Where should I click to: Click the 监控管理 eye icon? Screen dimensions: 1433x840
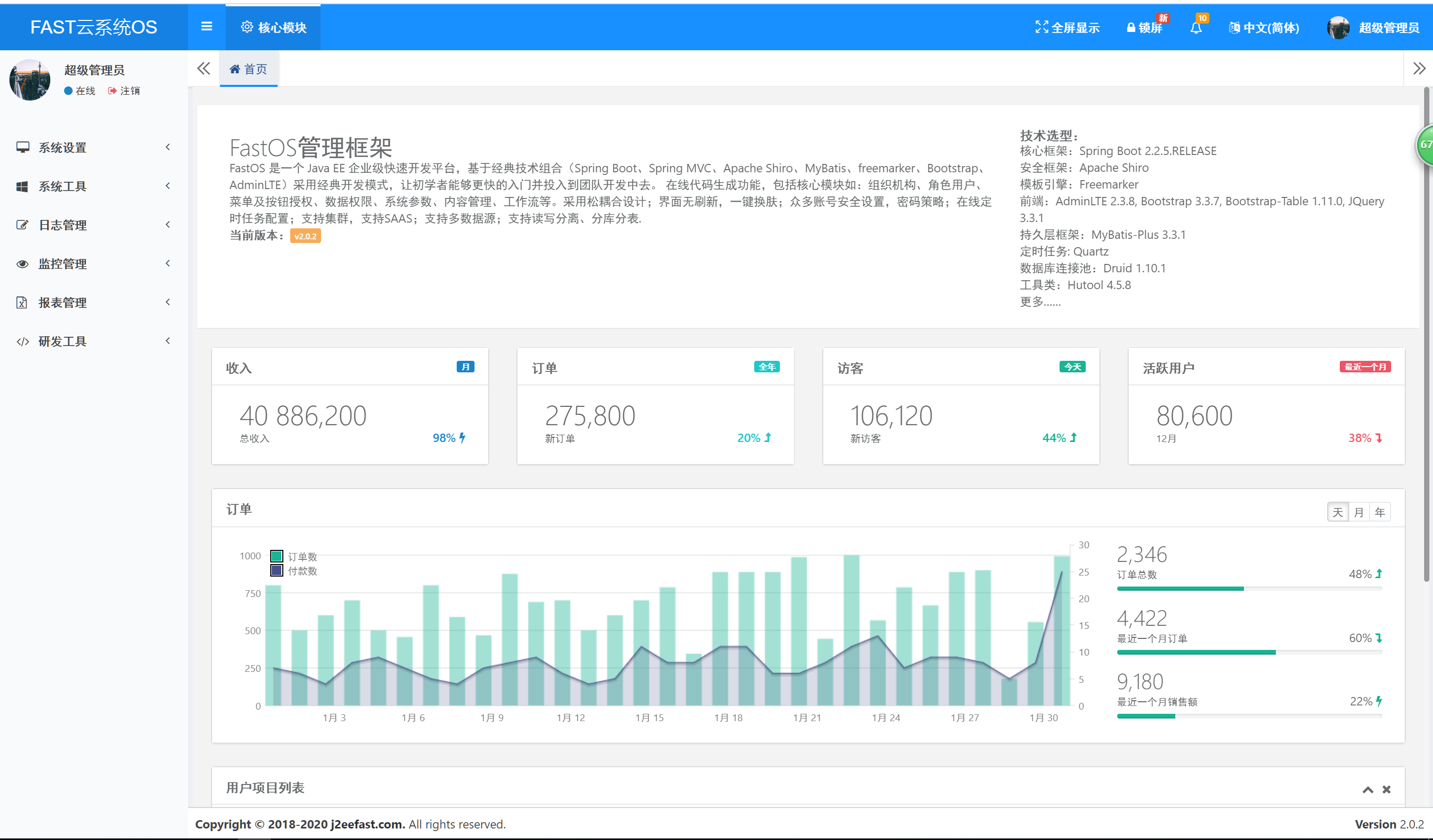[x=22, y=264]
